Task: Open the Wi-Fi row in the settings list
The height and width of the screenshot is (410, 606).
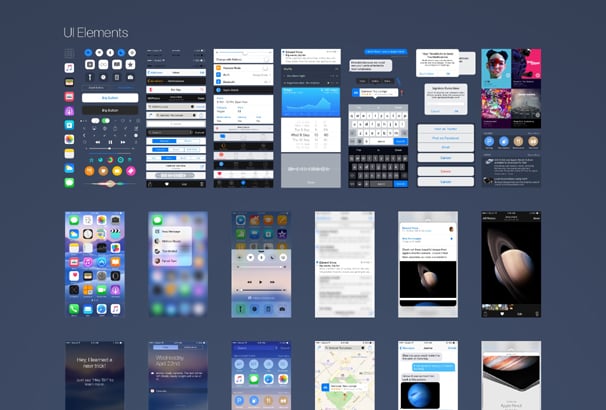Action: click(x=243, y=75)
